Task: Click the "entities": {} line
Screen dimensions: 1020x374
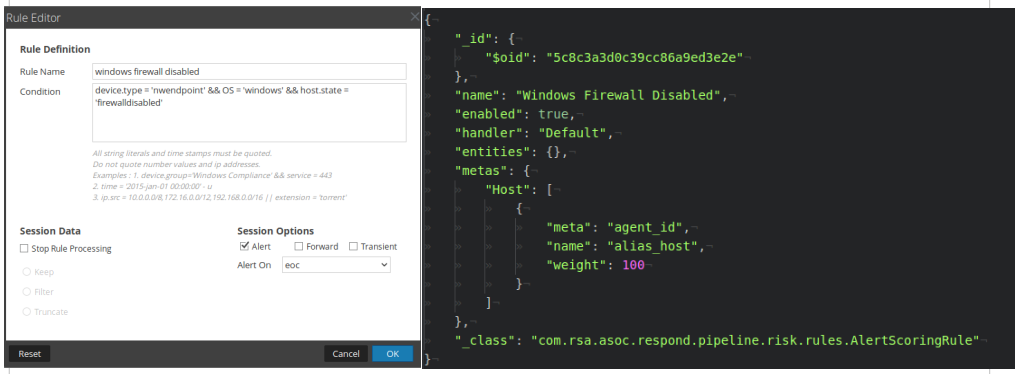Action: (x=511, y=152)
